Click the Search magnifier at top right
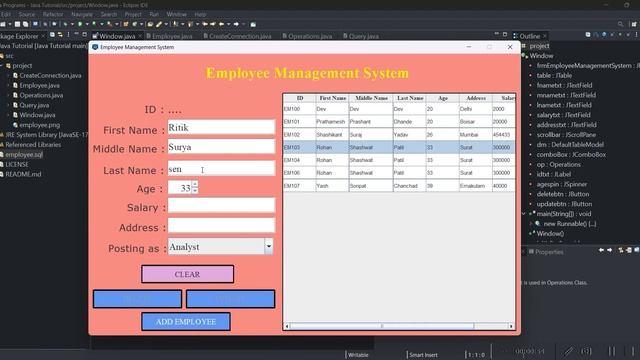This screenshot has height=360, width=640. tap(620, 24)
